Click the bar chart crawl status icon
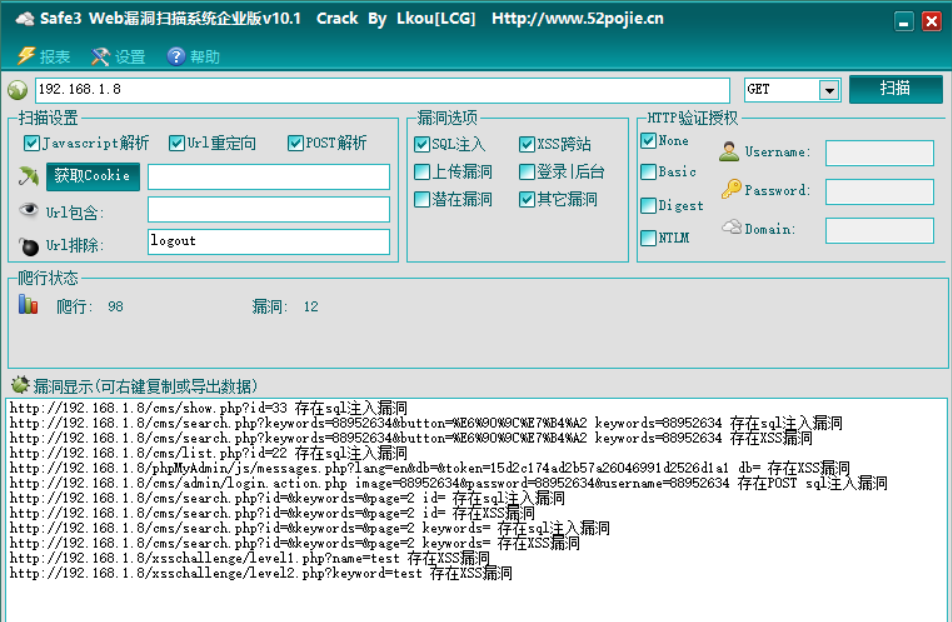Viewport: 952px width, 622px height. tap(28, 304)
